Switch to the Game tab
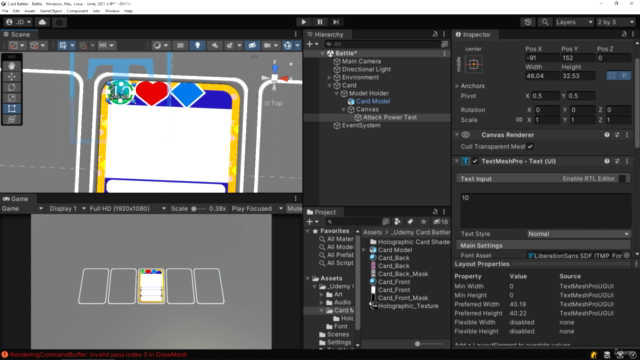This screenshot has width=640, height=360. 16,199
